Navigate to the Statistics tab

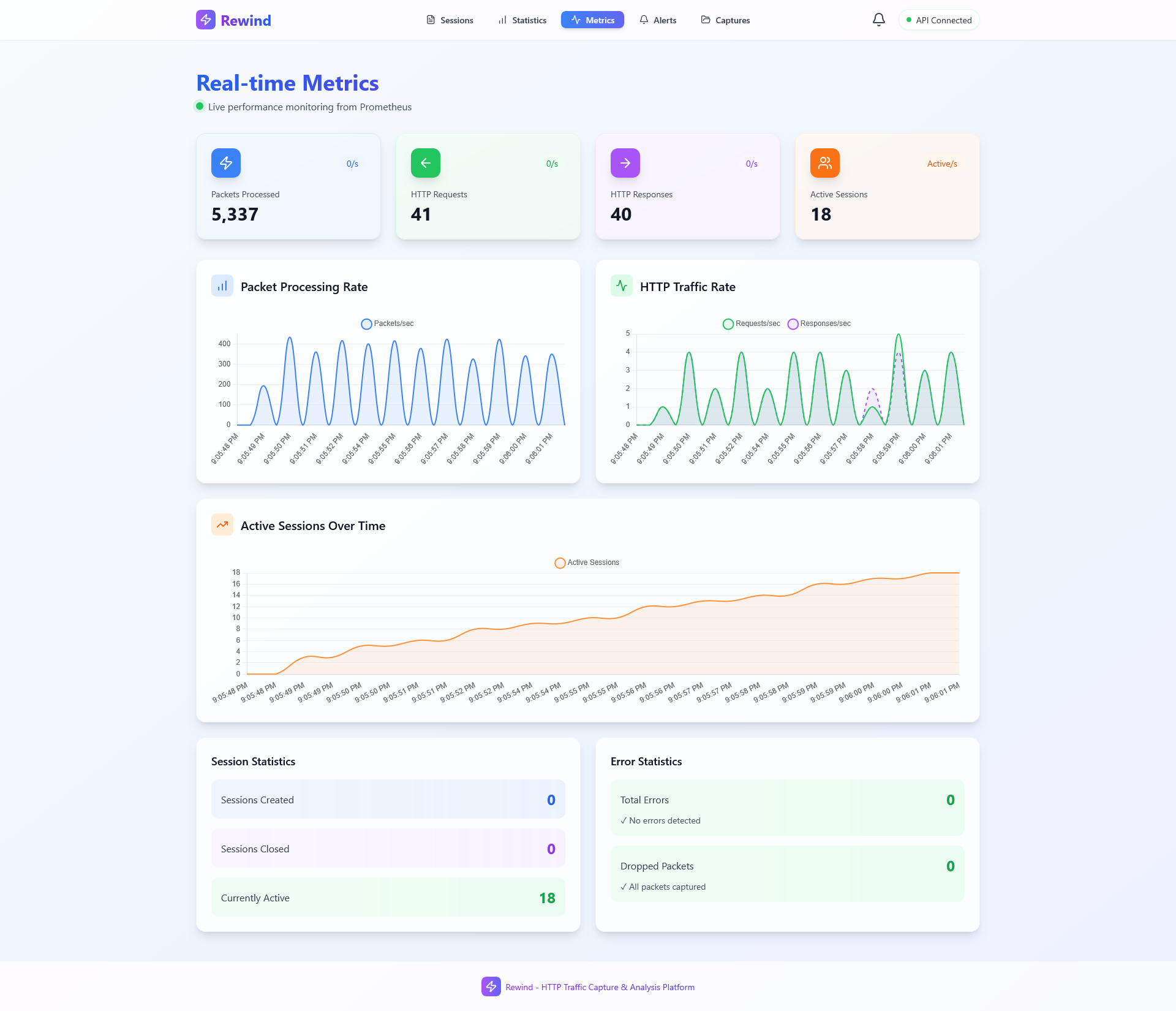pyautogui.click(x=522, y=20)
